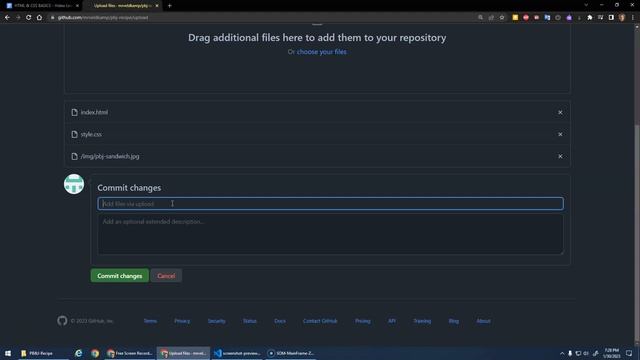Expand the tab search dropdown arrow
Screen dimensions: 640x360
pos(586,5)
